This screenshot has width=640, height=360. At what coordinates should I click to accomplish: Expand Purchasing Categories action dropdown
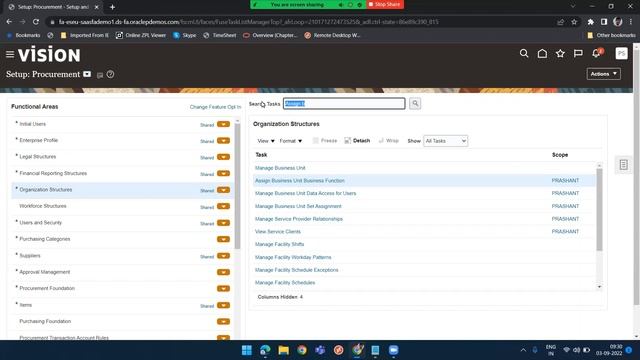223,239
